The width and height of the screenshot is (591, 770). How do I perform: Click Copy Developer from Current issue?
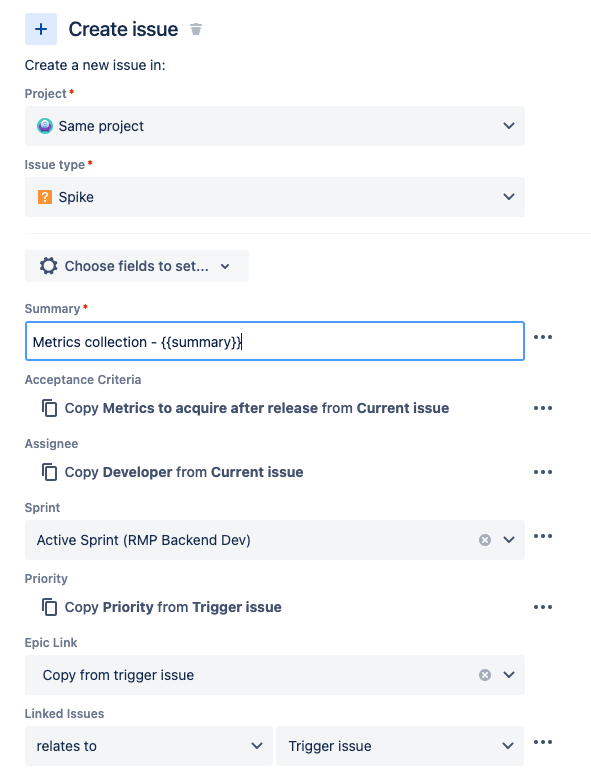(x=172, y=472)
